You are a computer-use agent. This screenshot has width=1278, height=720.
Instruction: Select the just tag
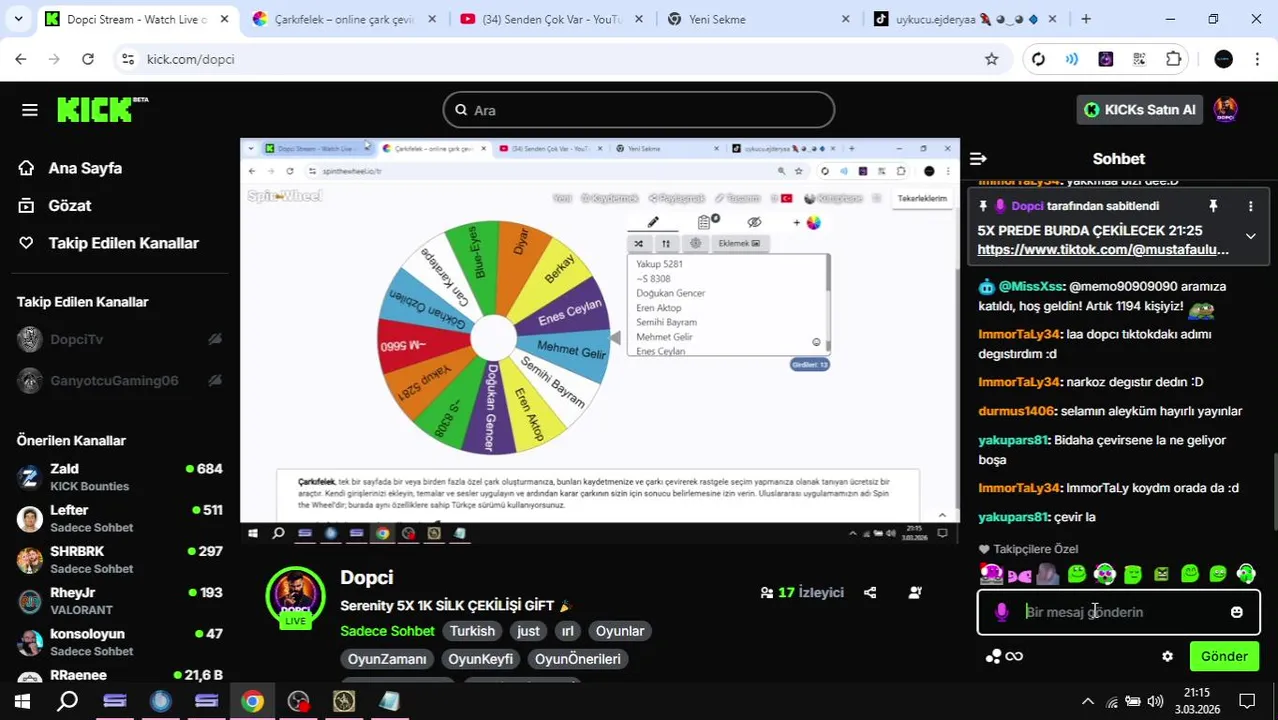528,631
